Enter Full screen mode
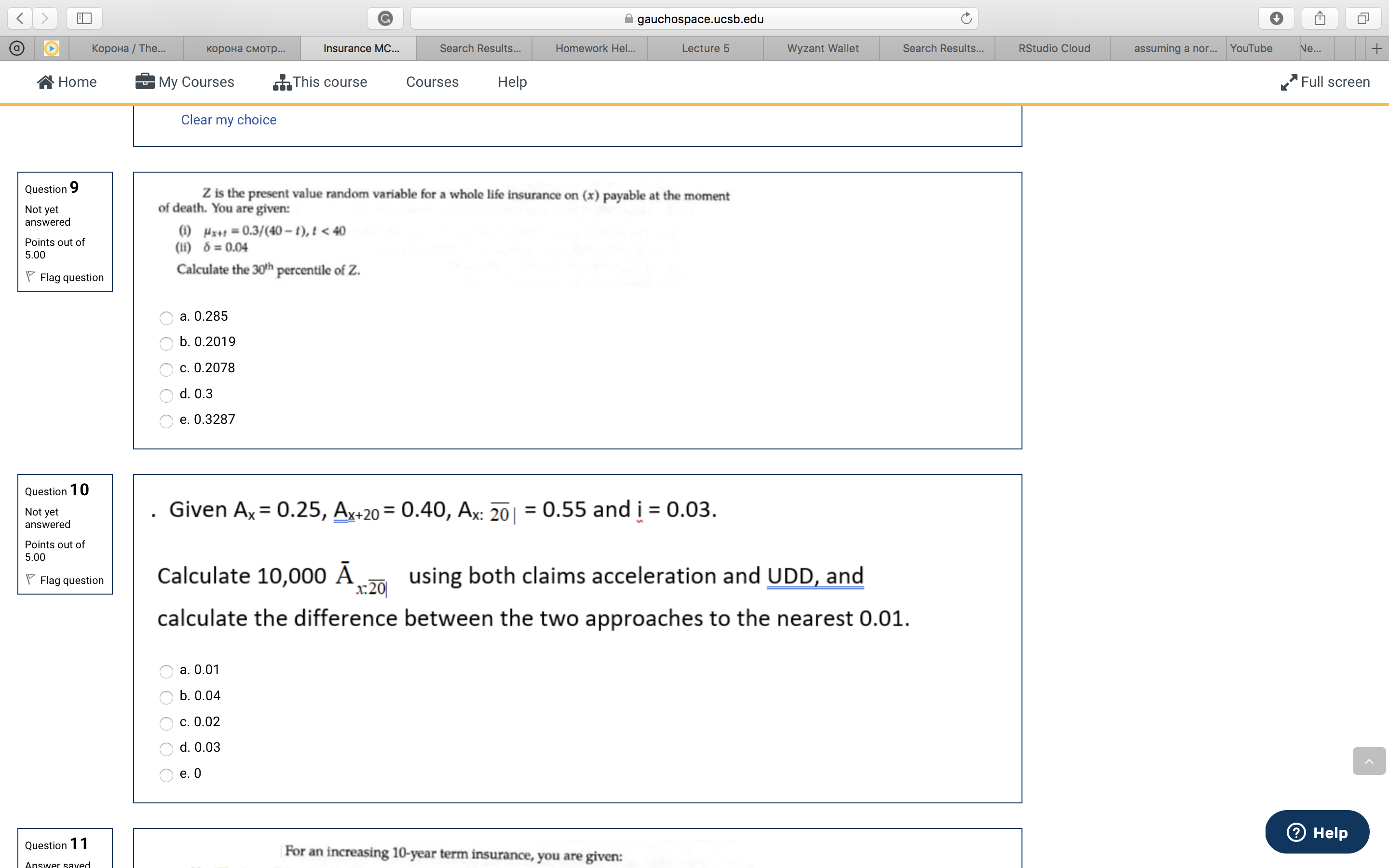Viewport: 1389px width, 868px height. point(1325,81)
